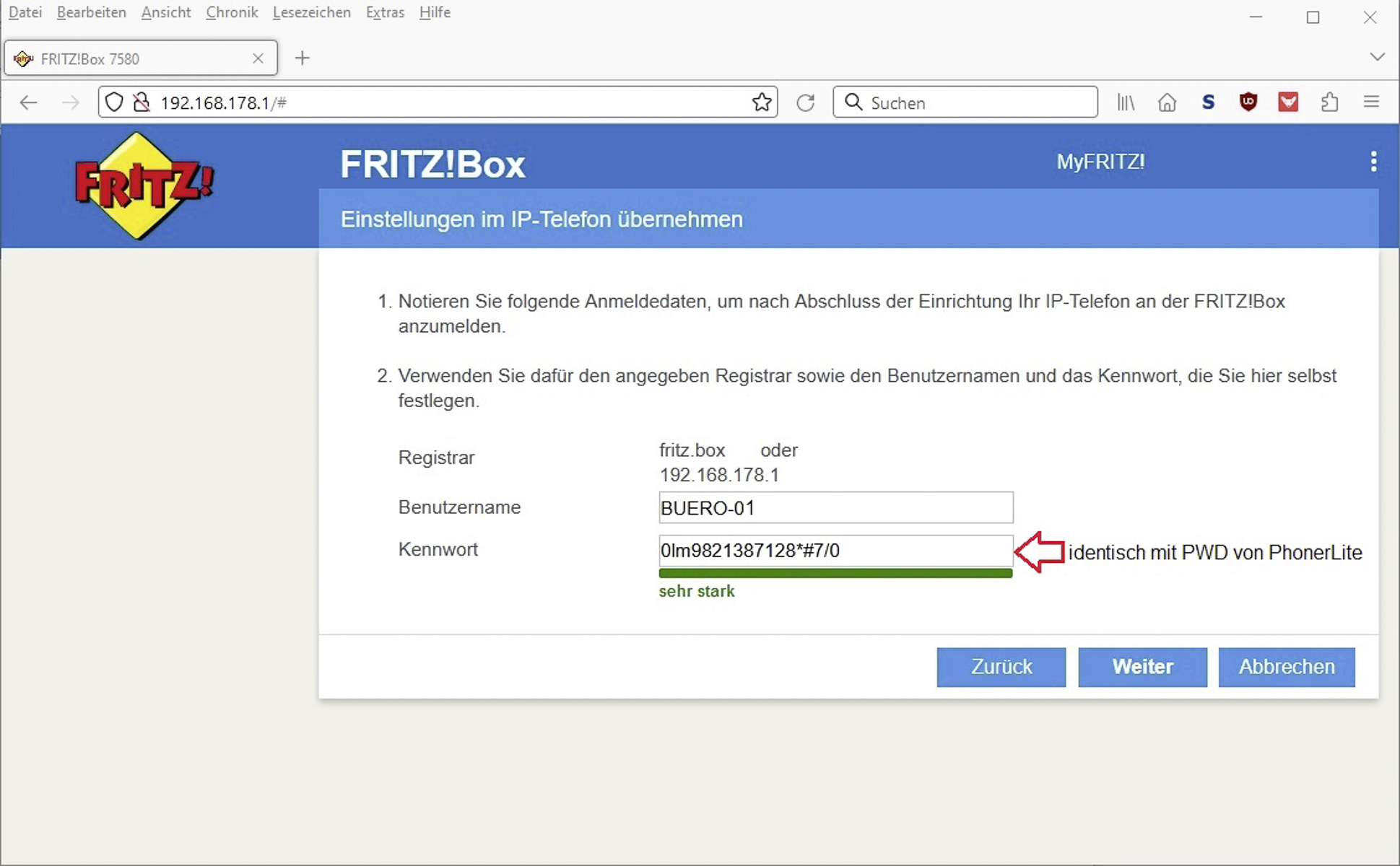This screenshot has height=866, width=1400.
Task: Open the MyFRITZ! link
Action: 1100,162
